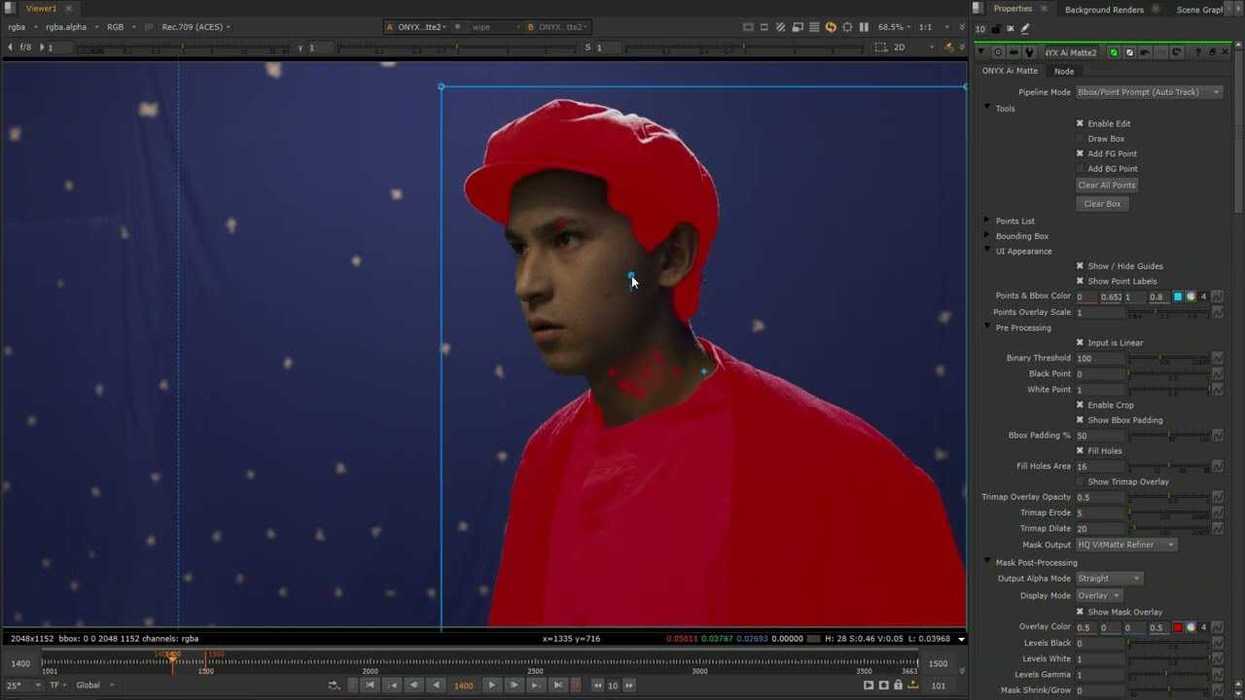Click the green circular icon in the node header
This screenshot has width=1245, height=700.
[1113, 52]
